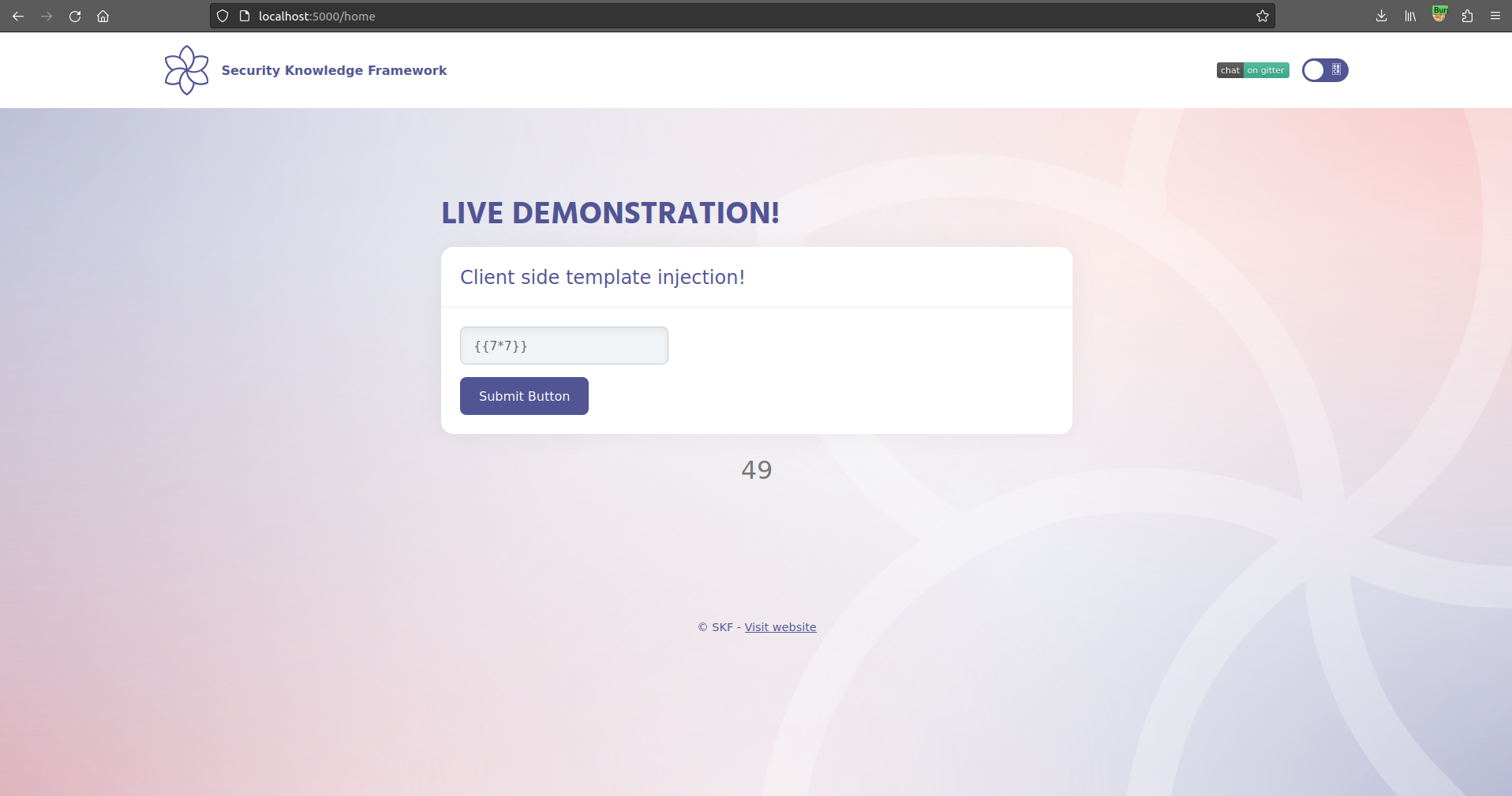Follow the Visit website link

click(780, 627)
